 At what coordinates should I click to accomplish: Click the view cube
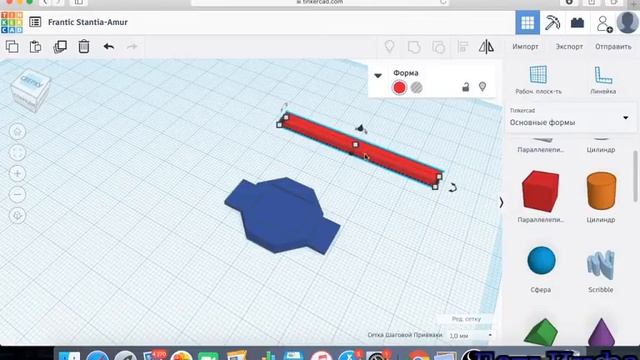31,90
